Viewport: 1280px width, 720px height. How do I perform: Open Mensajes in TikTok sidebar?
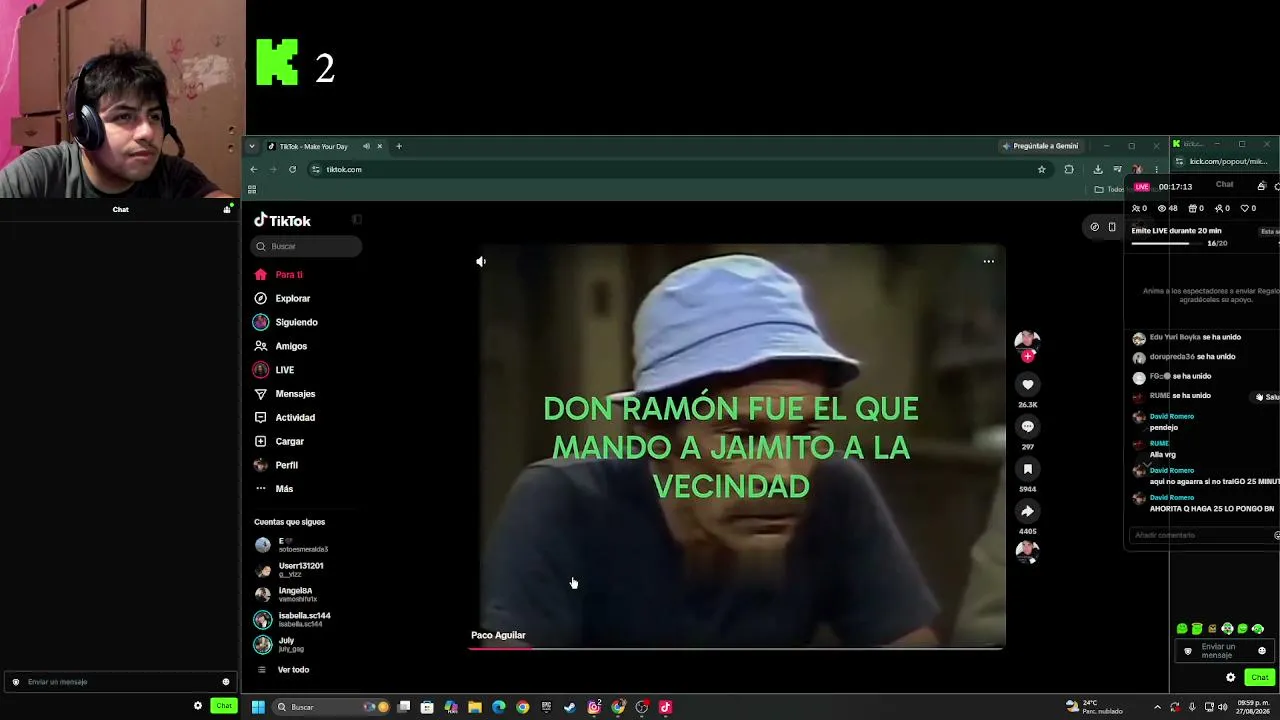285,394
